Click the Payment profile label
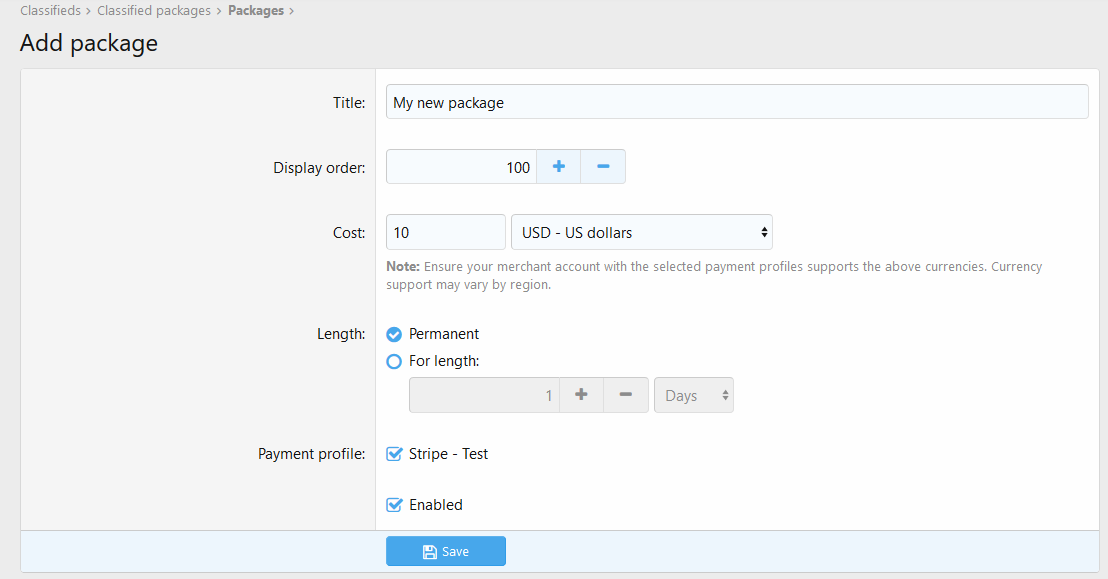Viewport: 1108px width, 579px height. tap(311, 454)
